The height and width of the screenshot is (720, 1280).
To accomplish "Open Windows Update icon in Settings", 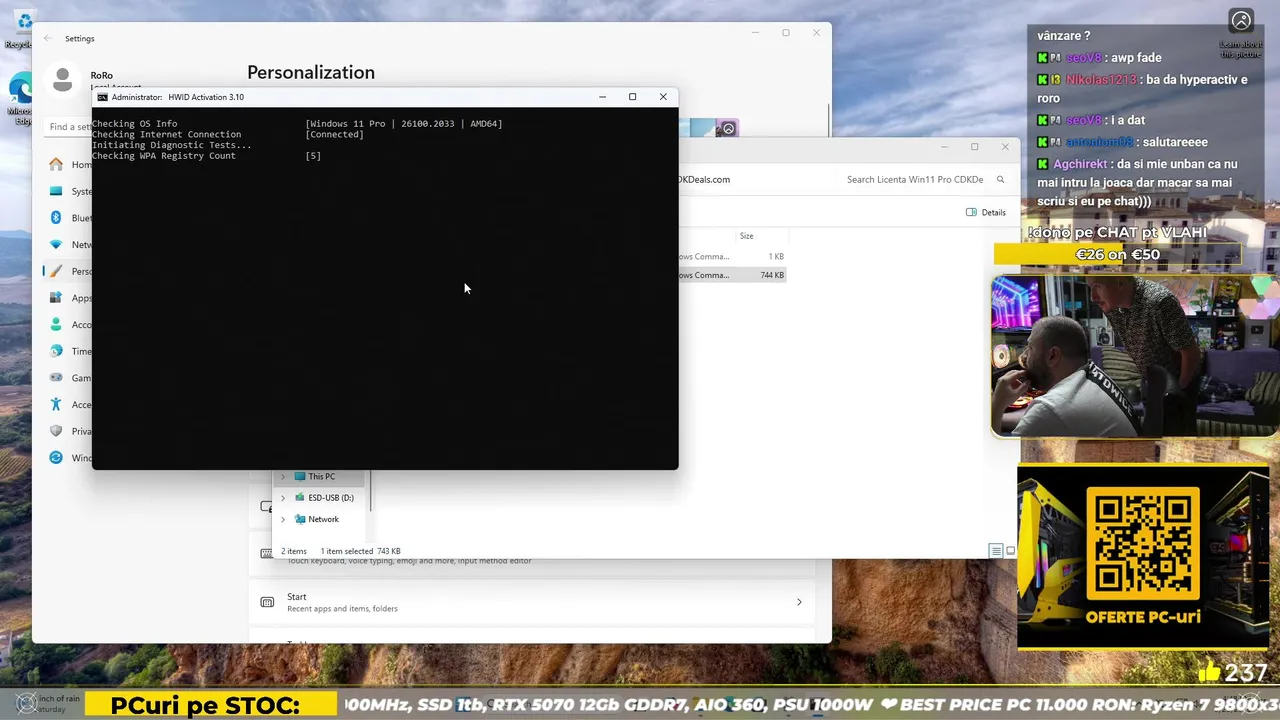I will (56, 458).
